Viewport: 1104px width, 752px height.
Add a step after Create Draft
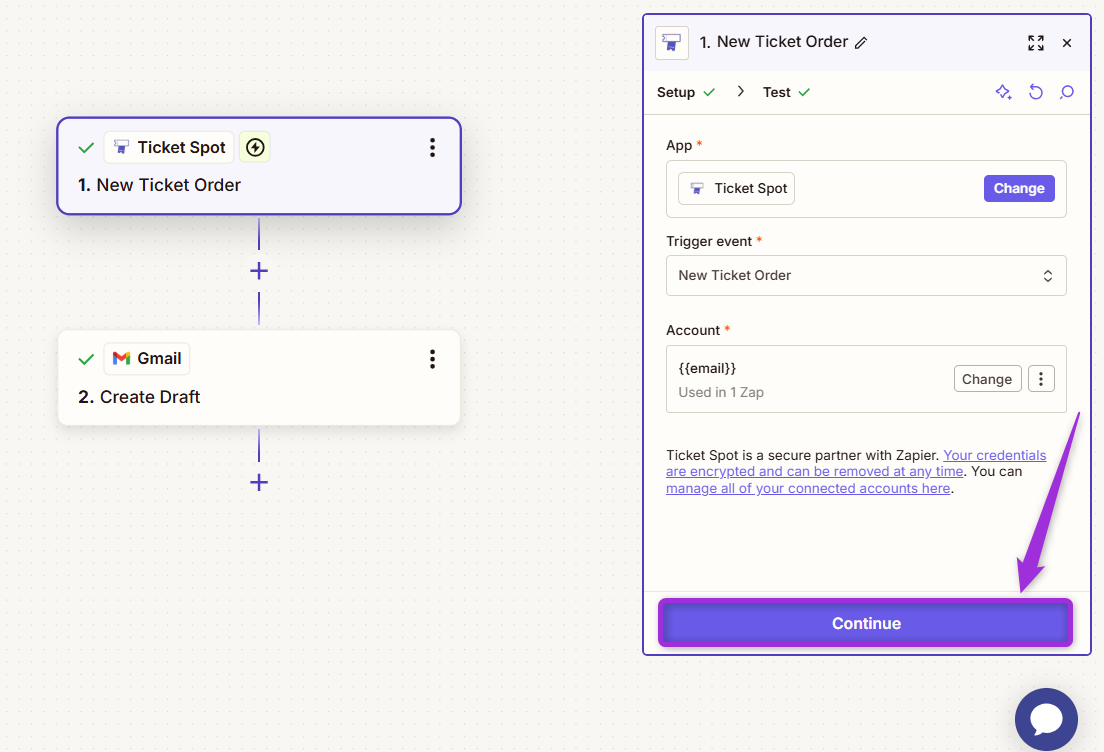tap(259, 482)
